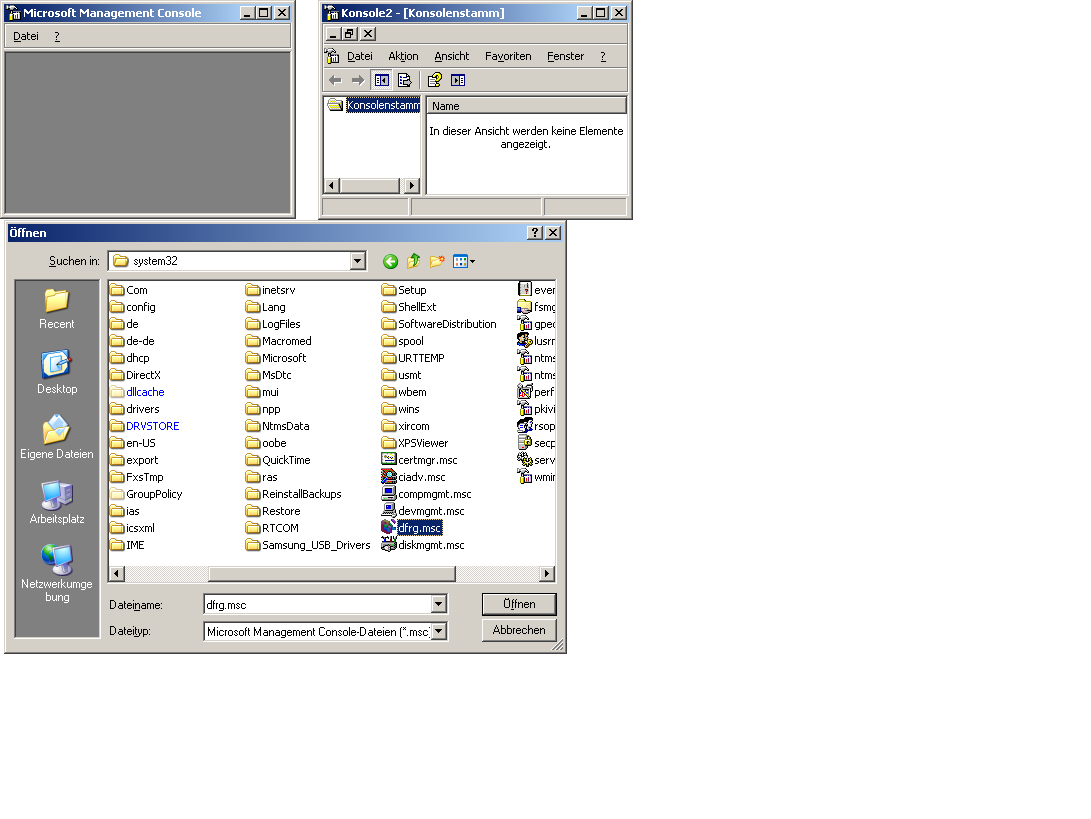Select the drivers folder
The width and height of the screenshot is (1091, 819).
coord(135,409)
